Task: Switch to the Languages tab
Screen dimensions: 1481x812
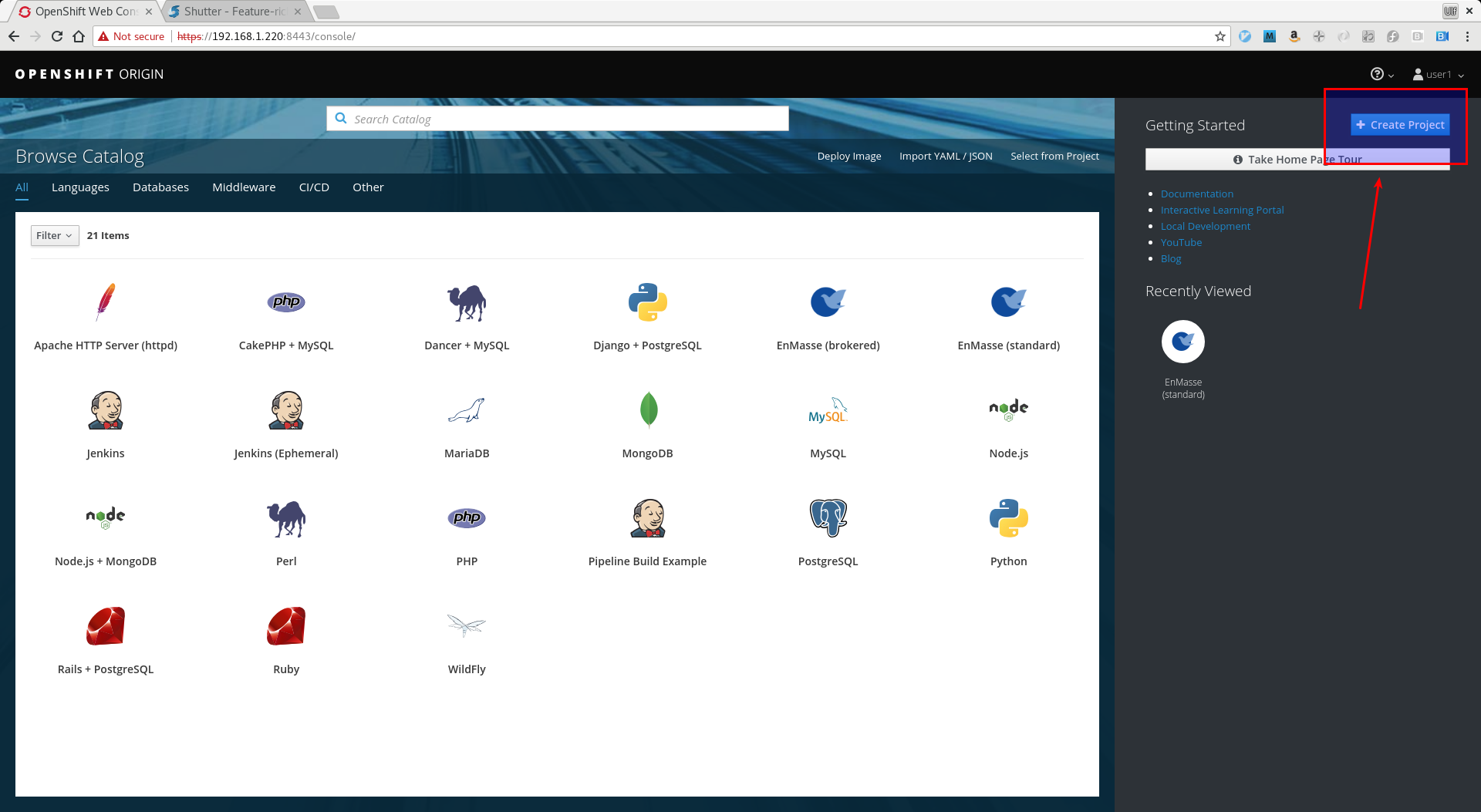Action: tap(80, 187)
